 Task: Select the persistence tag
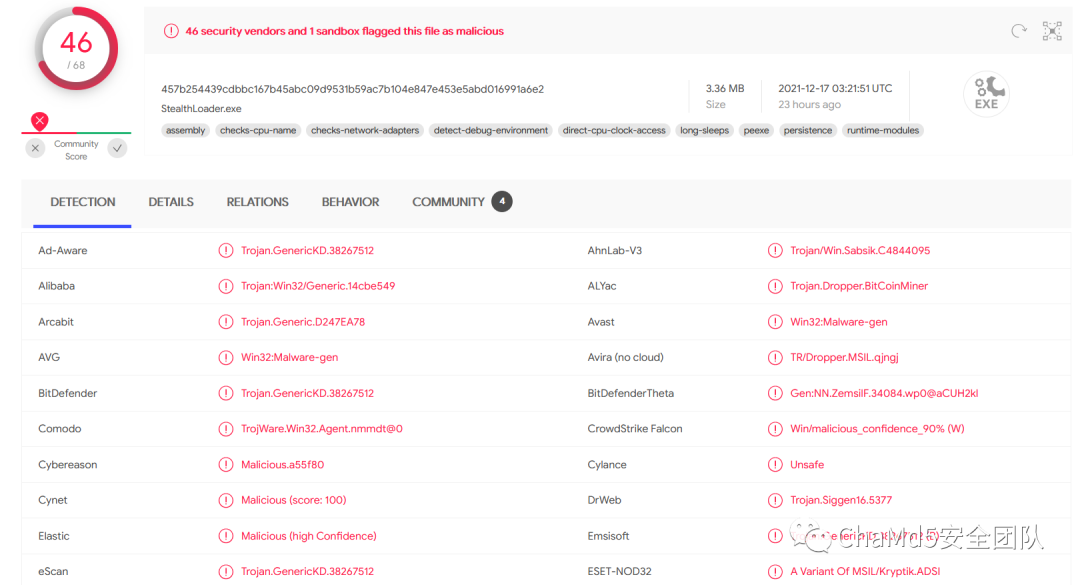click(x=808, y=130)
